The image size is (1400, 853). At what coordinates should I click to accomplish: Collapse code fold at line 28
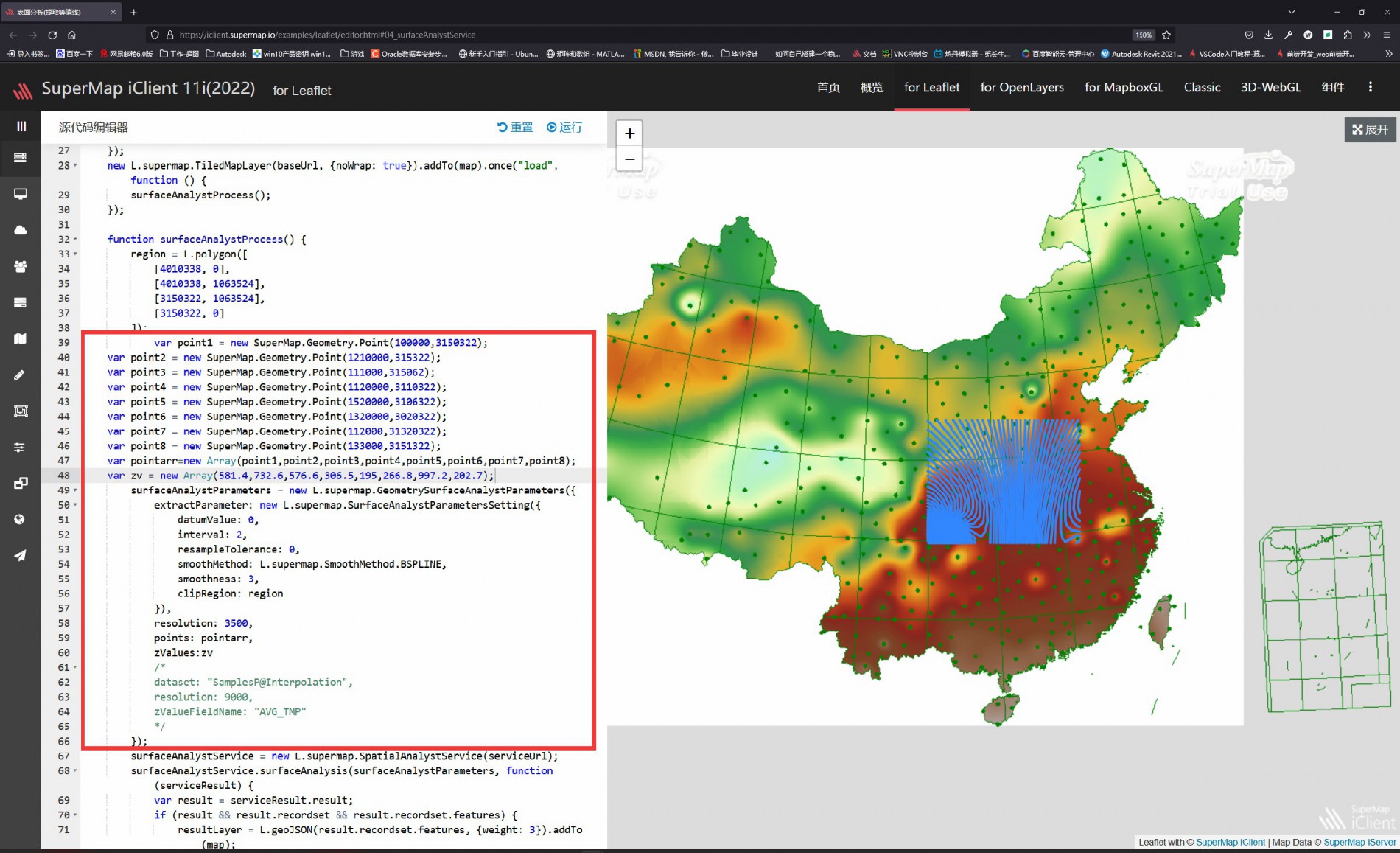click(x=74, y=165)
